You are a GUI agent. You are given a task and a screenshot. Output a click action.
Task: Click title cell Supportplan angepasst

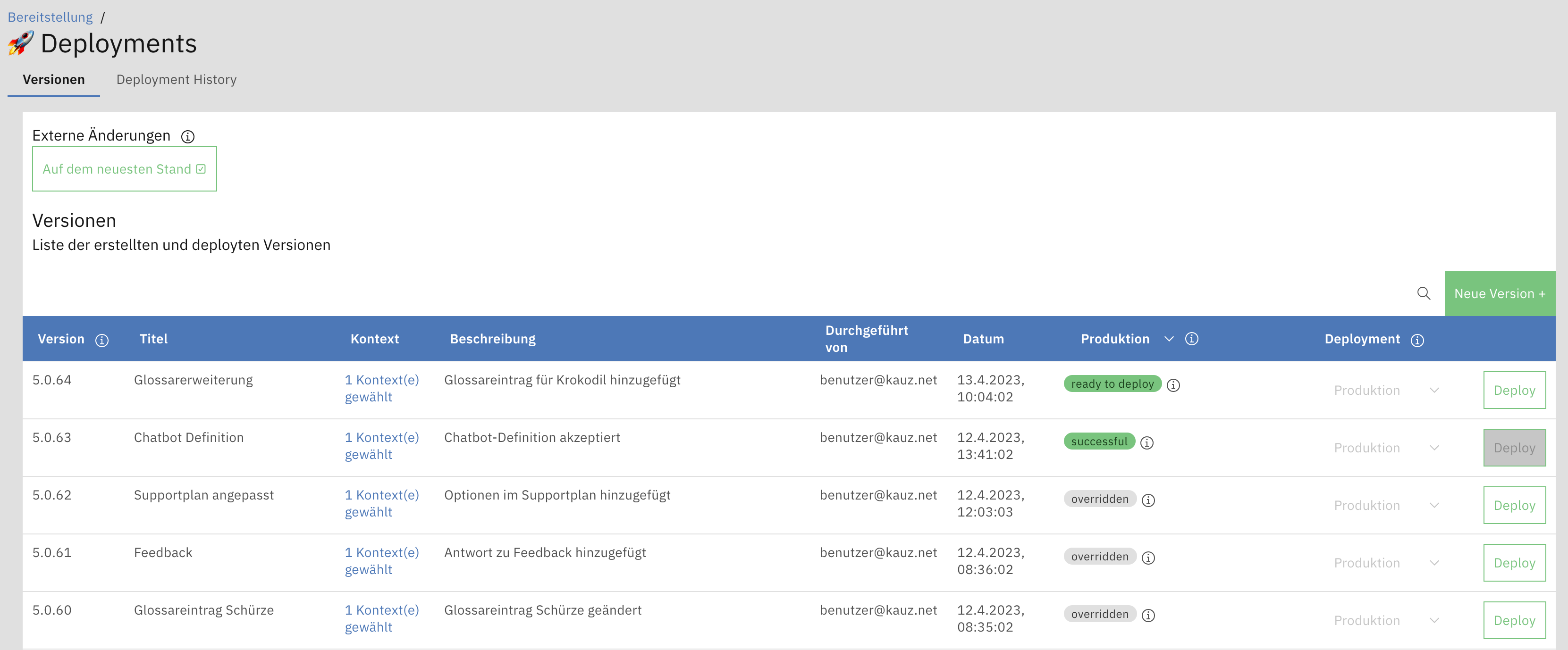coord(204,496)
